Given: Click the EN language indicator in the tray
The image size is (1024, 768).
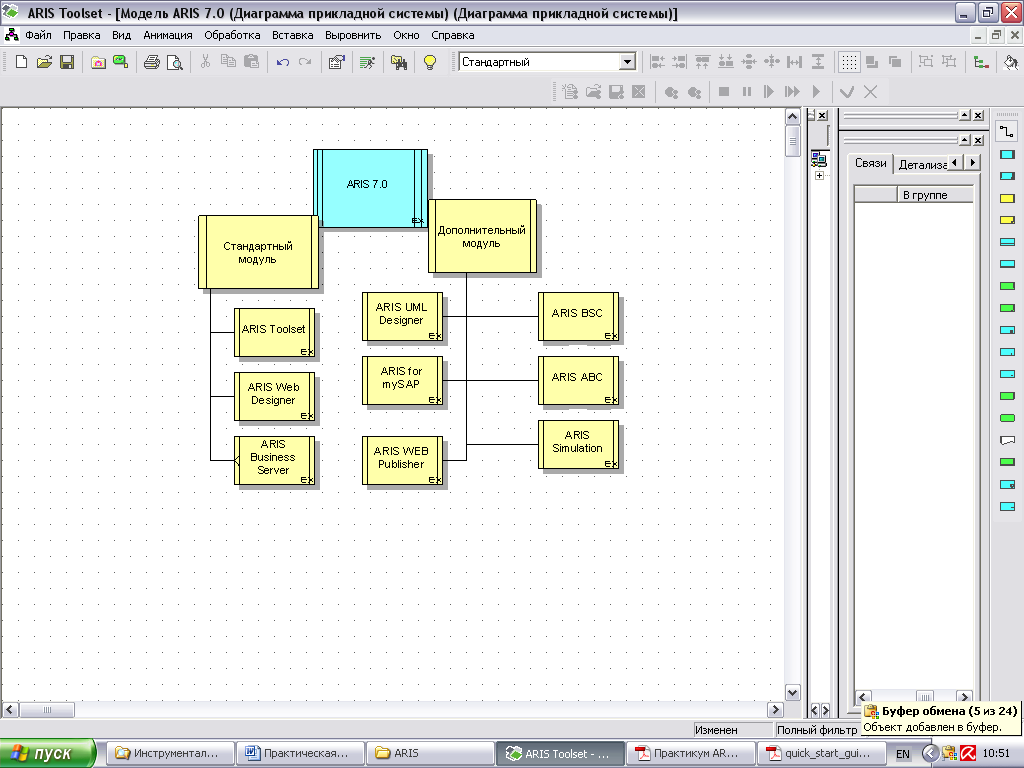Looking at the screenshot, I should tap(903, 754).
